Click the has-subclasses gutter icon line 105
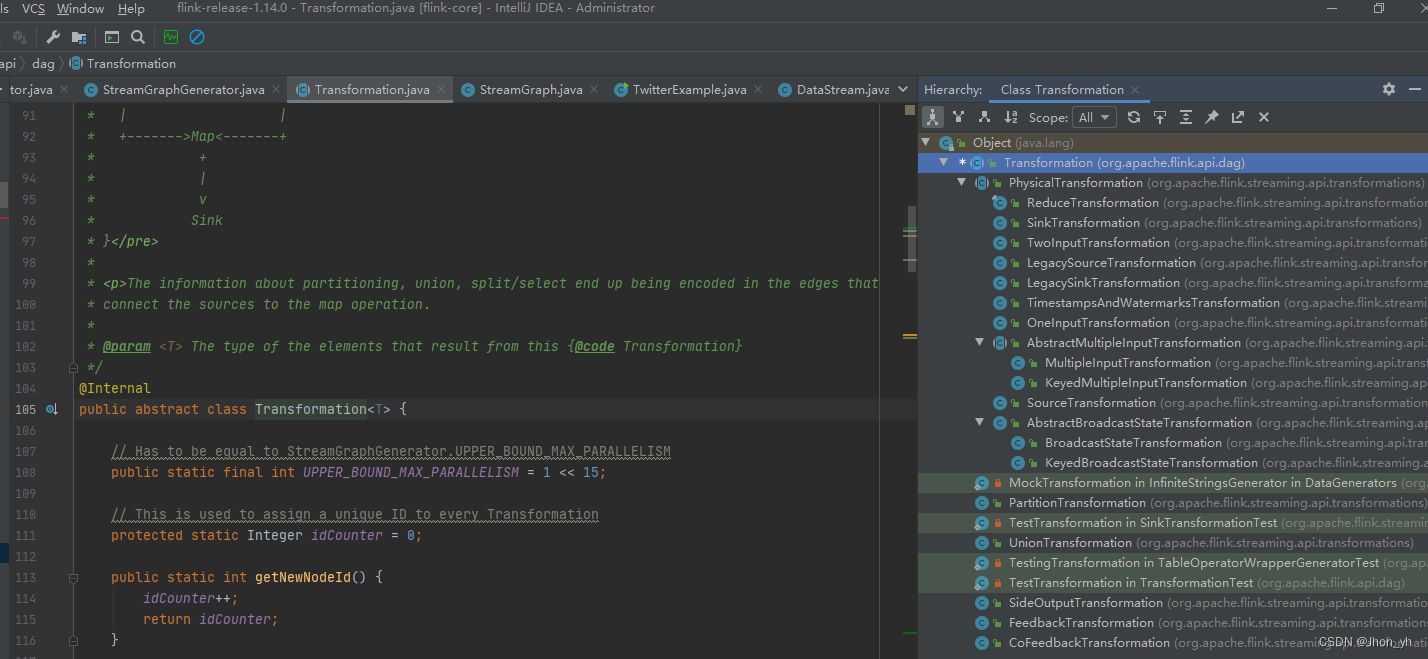 coord(51,409)
